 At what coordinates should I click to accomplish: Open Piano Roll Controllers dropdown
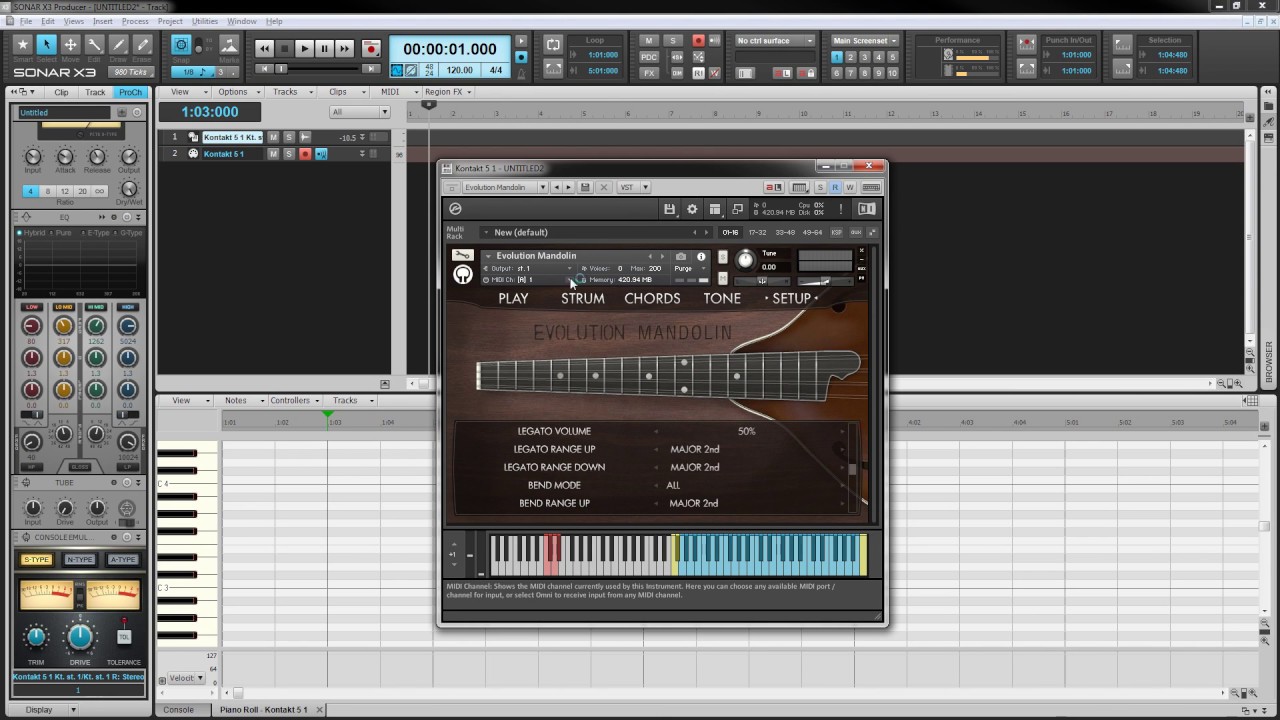pyautogui.click(x=293, y=400)
